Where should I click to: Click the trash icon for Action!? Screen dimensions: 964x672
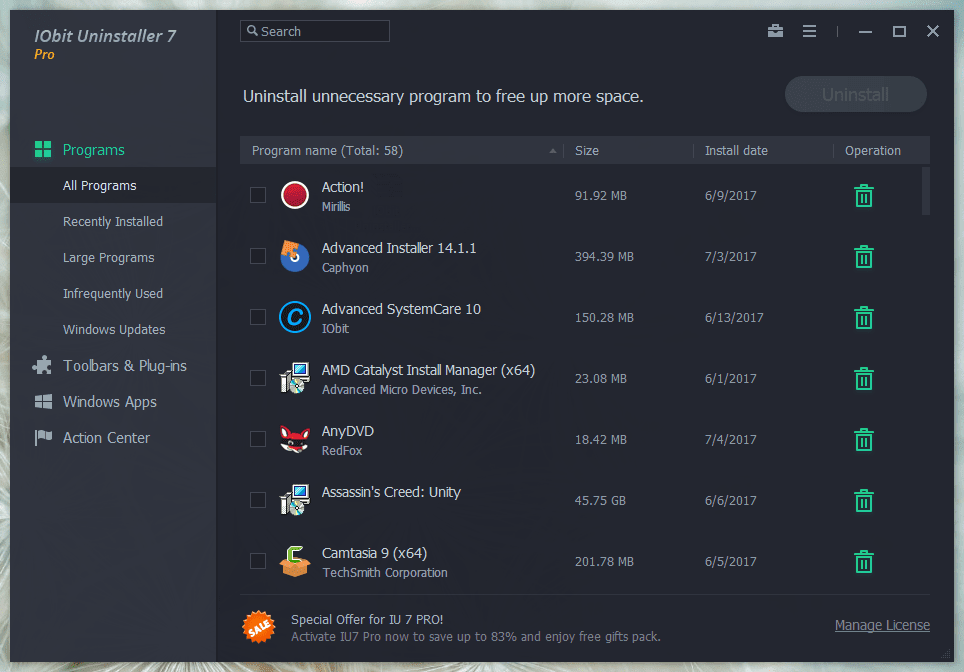(863, 196)
